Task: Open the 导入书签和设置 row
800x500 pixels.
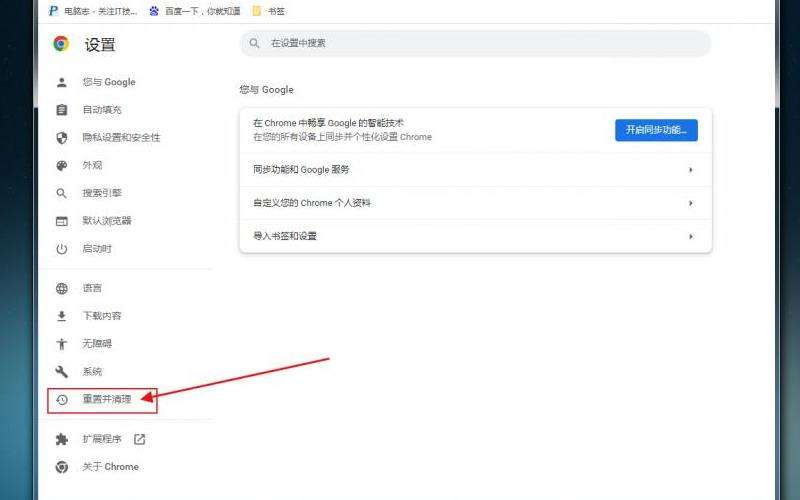Action: pos(476,236)
